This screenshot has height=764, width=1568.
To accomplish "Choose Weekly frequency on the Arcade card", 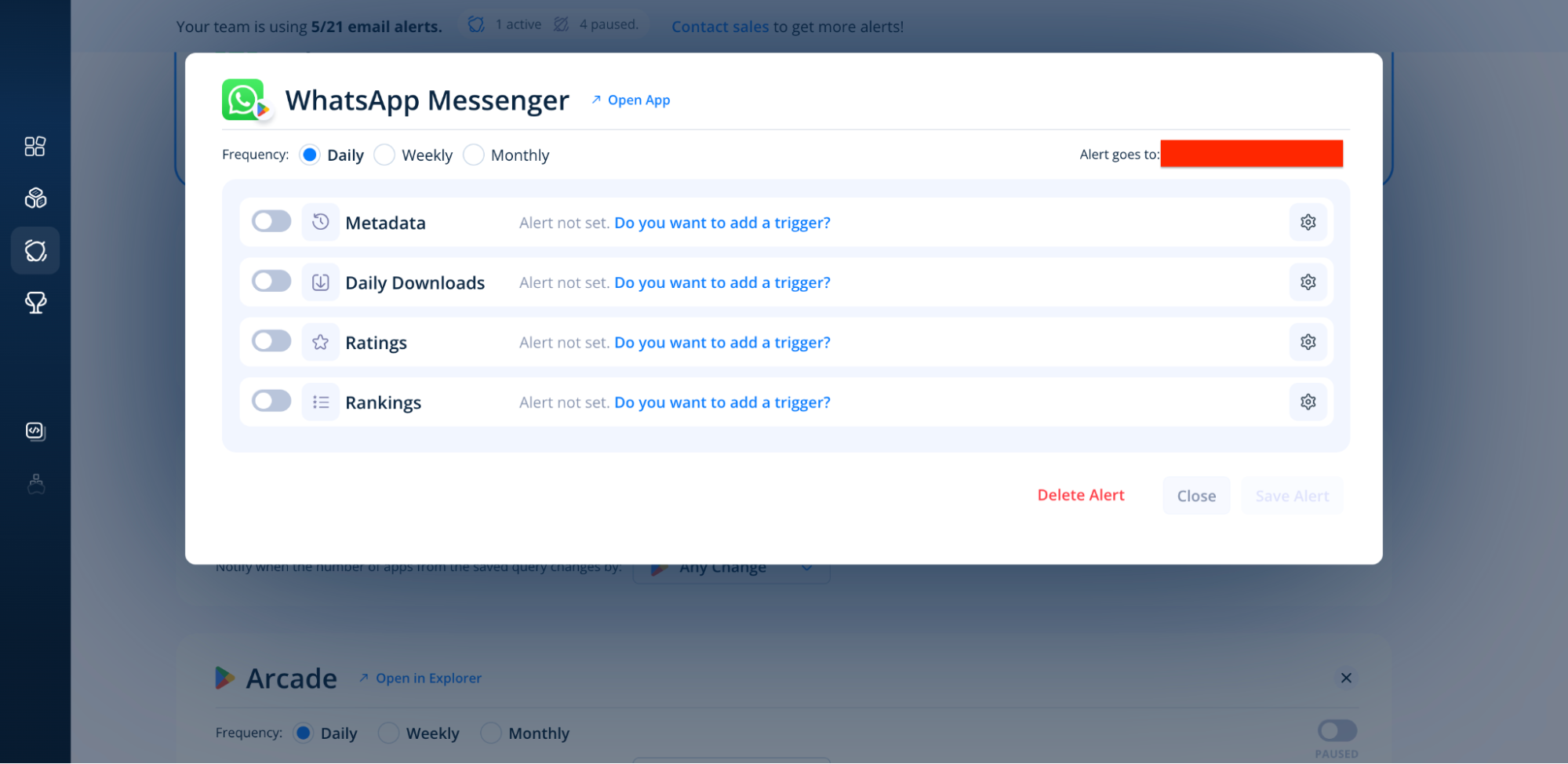I will click(388, 733).
